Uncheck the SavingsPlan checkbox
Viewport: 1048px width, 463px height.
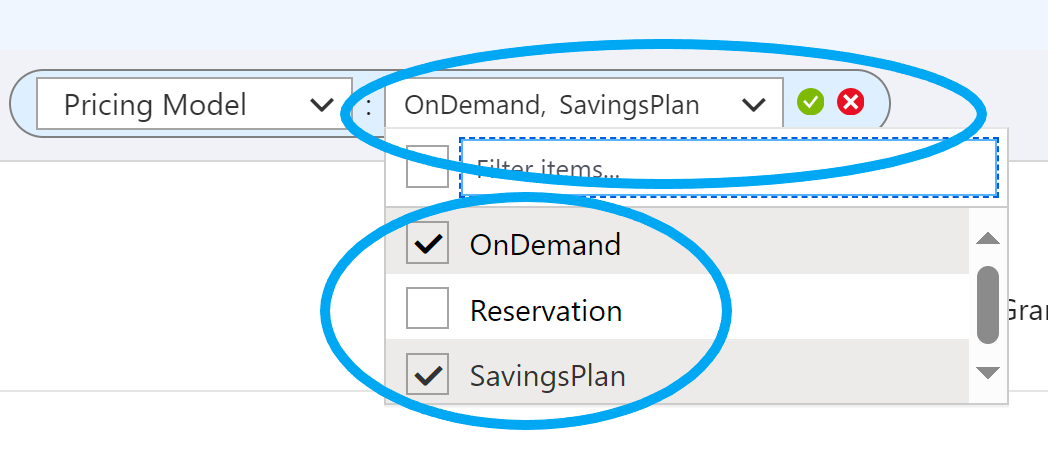point(427,373)
